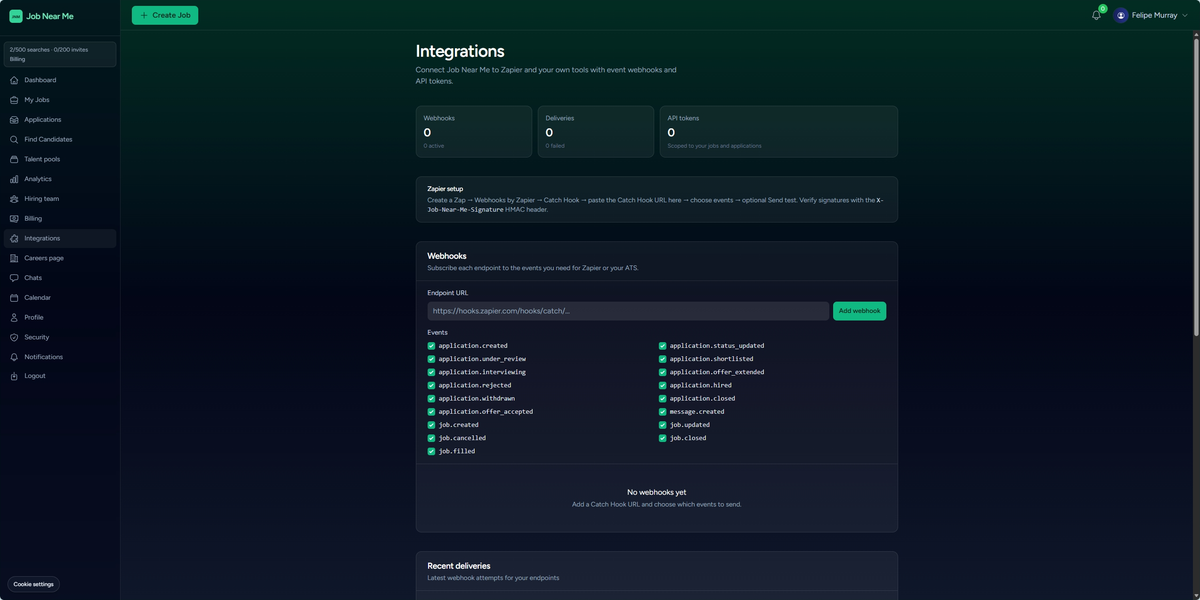Toggle job.cancelled checkbox
This screenshot has width=1200, height=600.
pos(431,438)
